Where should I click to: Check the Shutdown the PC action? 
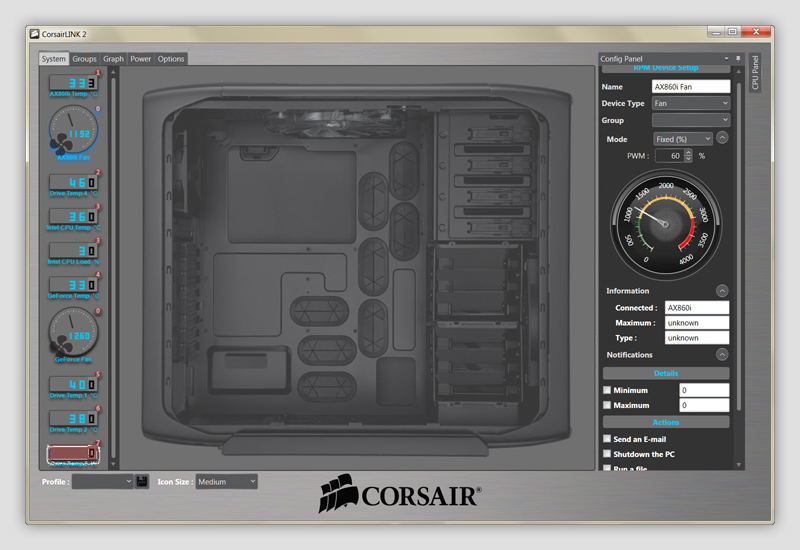[x=607, y=454]
